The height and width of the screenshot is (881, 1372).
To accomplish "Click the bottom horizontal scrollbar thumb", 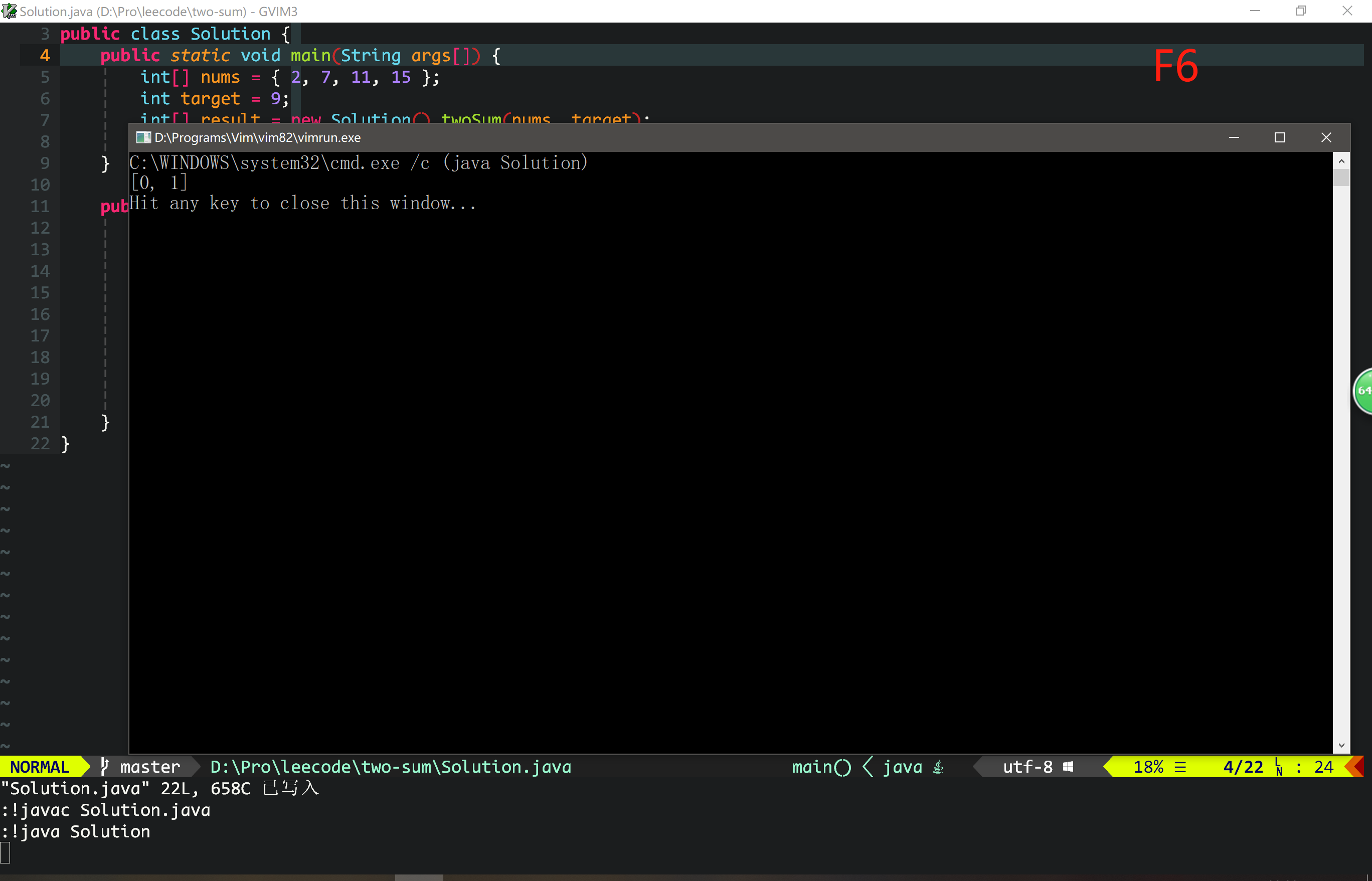I will point(419,877).
